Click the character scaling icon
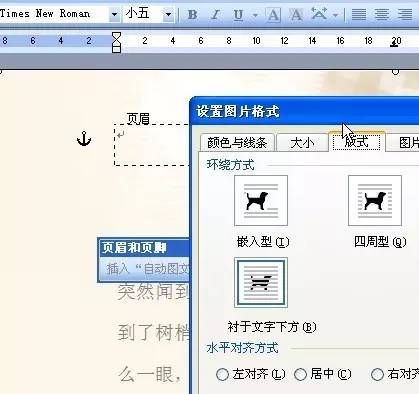 319,14
